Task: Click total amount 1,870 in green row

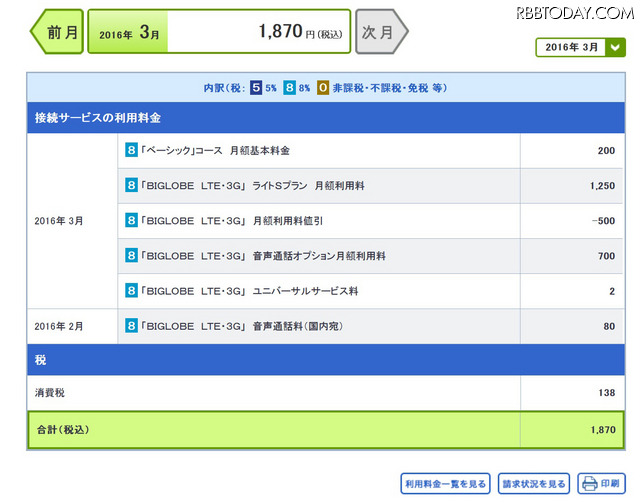Action: coord(603,430)
